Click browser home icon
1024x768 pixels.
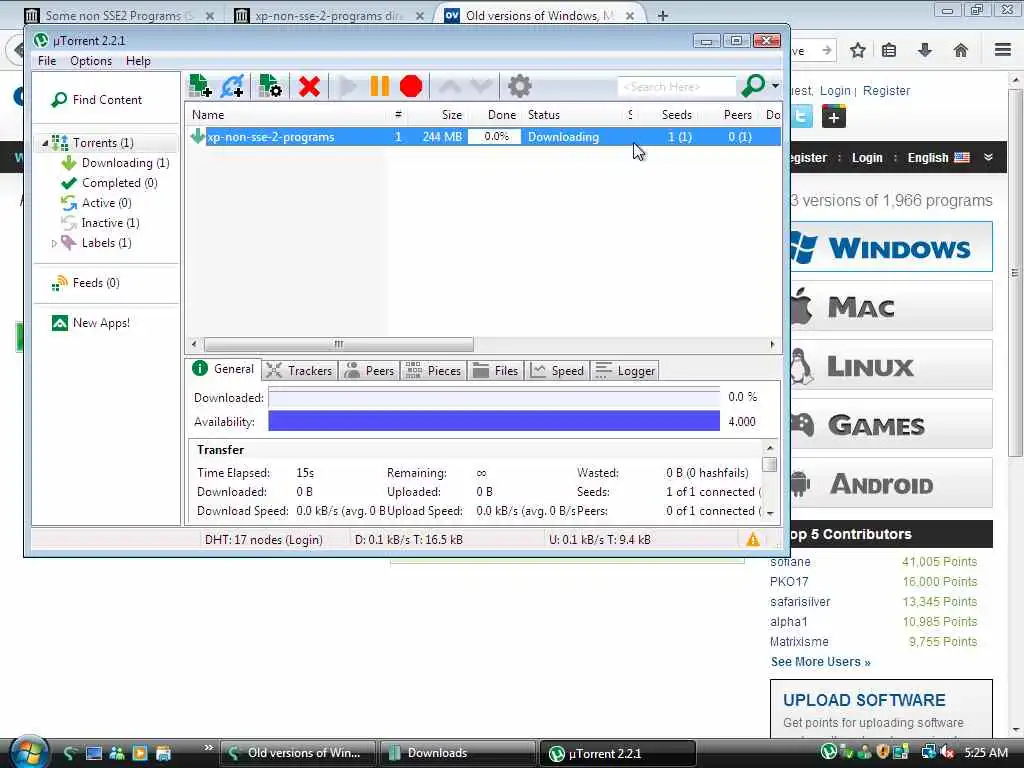(961, 50)
